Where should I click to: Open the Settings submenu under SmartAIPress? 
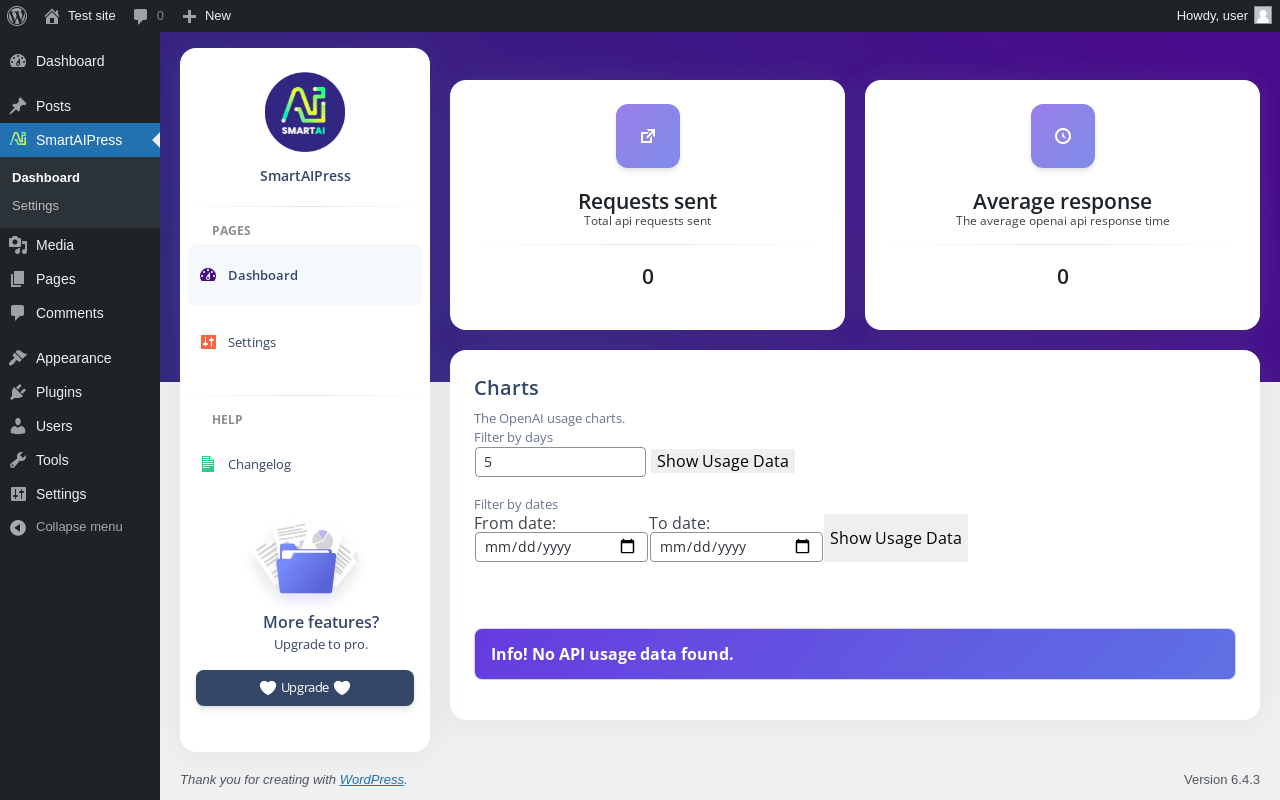click(80, 205)
